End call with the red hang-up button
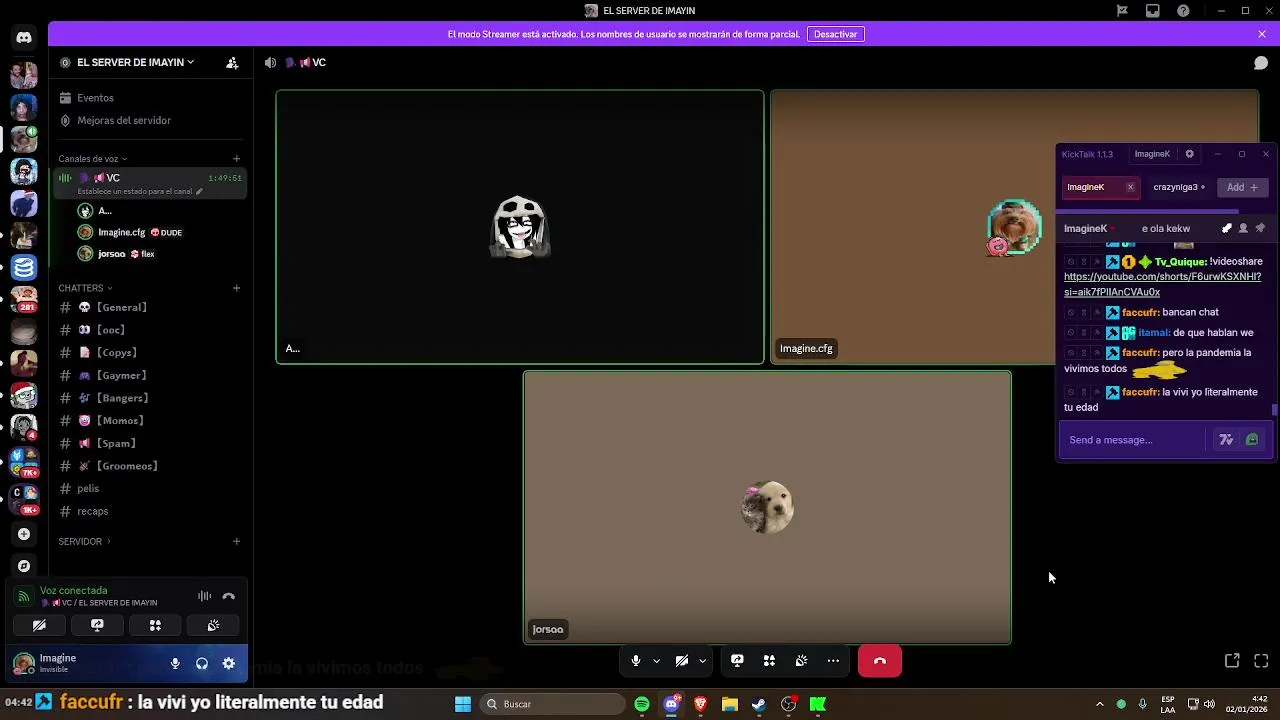 [880, 661]
